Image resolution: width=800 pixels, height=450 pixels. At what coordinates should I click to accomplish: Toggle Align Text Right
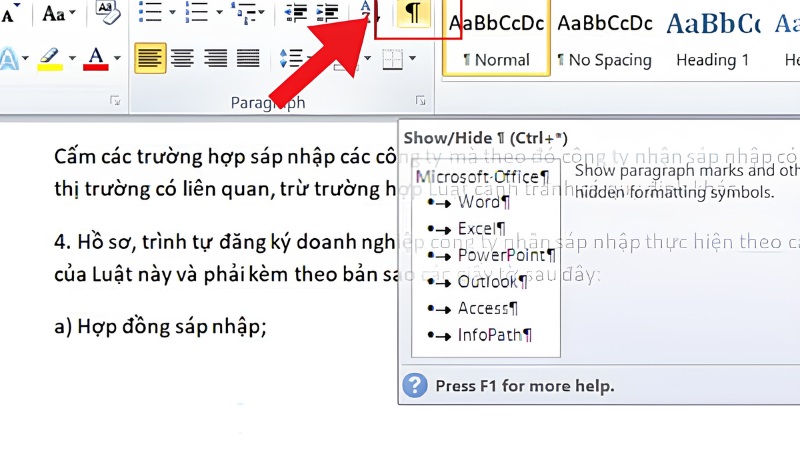coord(215,58)
